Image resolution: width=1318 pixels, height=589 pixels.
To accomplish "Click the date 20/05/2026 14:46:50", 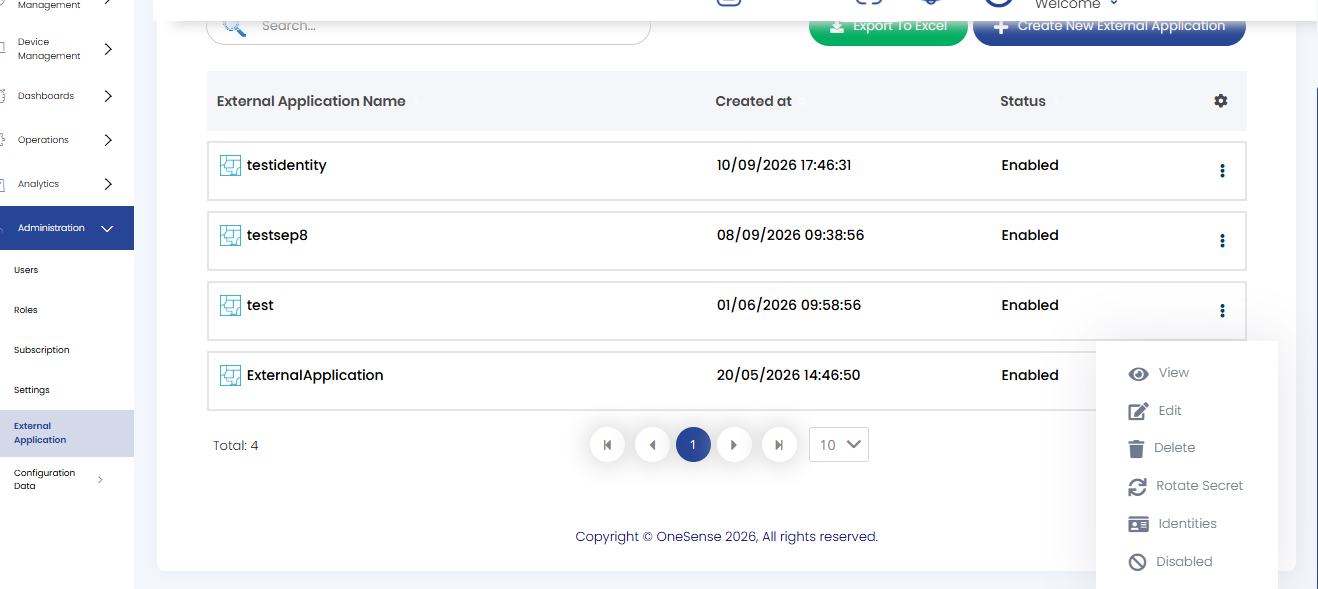I will pyautogui.click(x=788, y=376).
